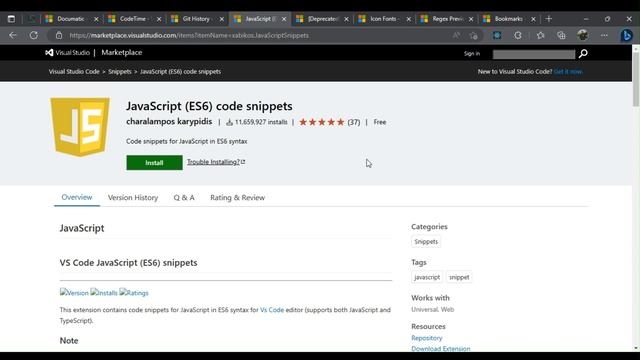Reload the page with the refresh icon
The image size is (640, 360).
click(34, 36)
